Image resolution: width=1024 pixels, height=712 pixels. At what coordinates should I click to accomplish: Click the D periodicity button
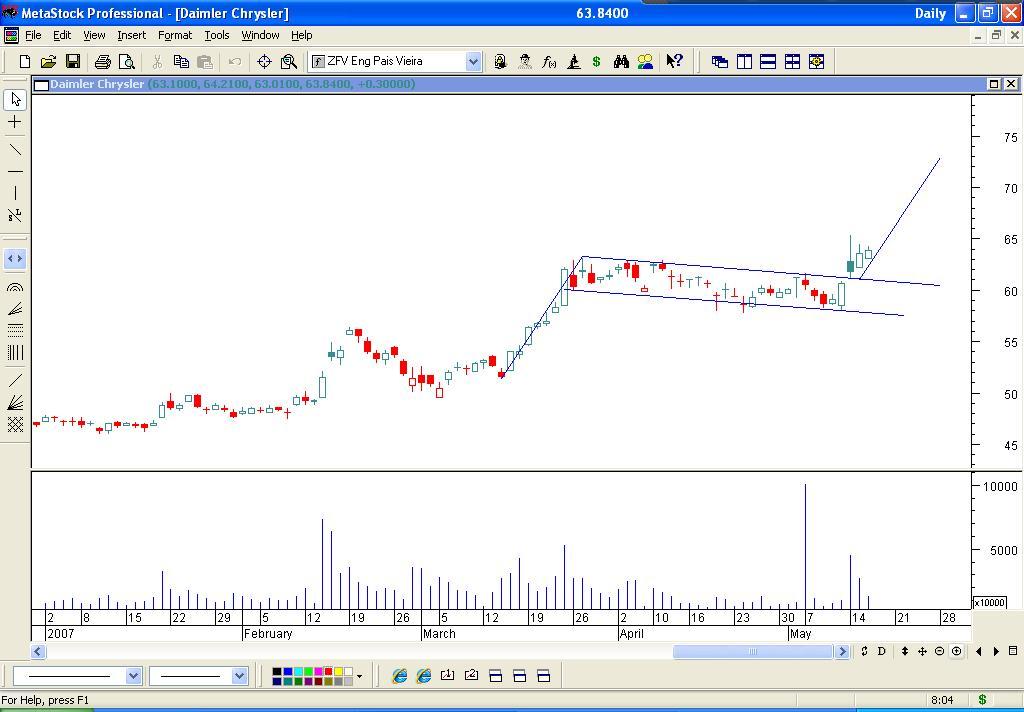tap(882, 651)
